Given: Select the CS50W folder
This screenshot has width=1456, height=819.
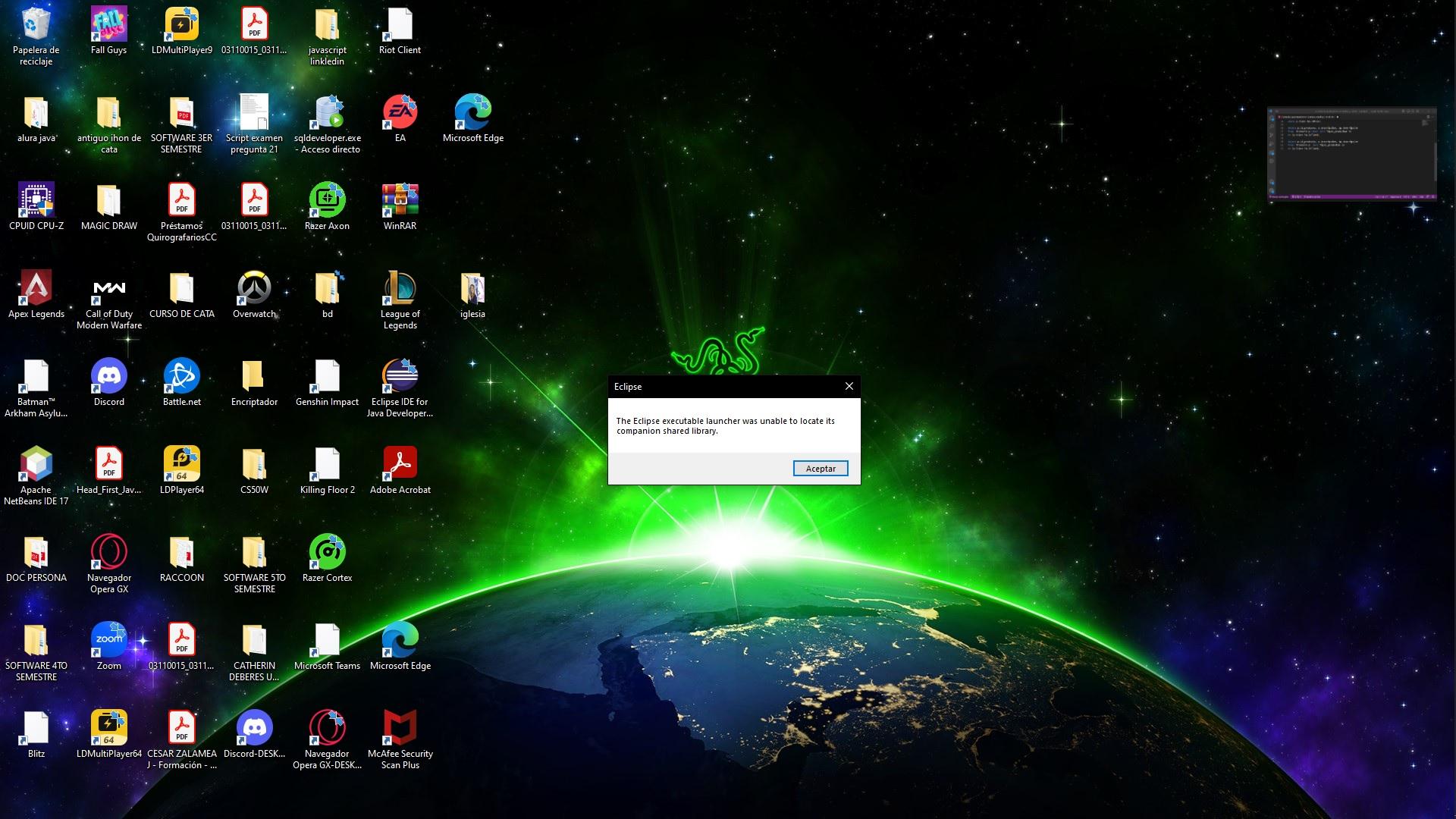Looking at the screenshot, I should (254, 470).
